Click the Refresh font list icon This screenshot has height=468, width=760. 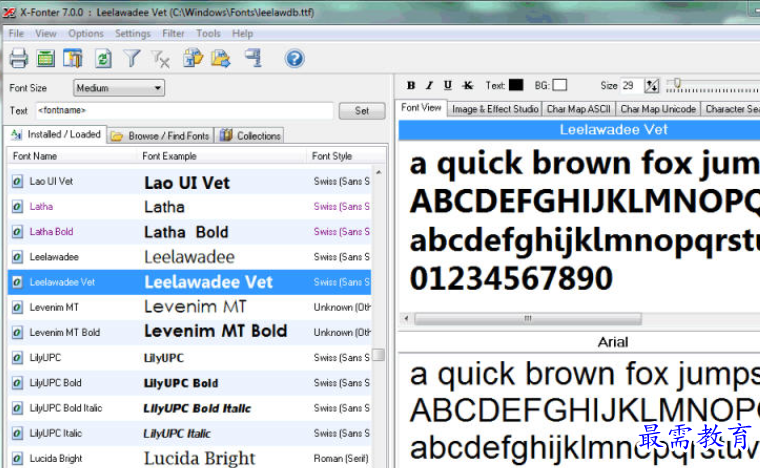103,59
